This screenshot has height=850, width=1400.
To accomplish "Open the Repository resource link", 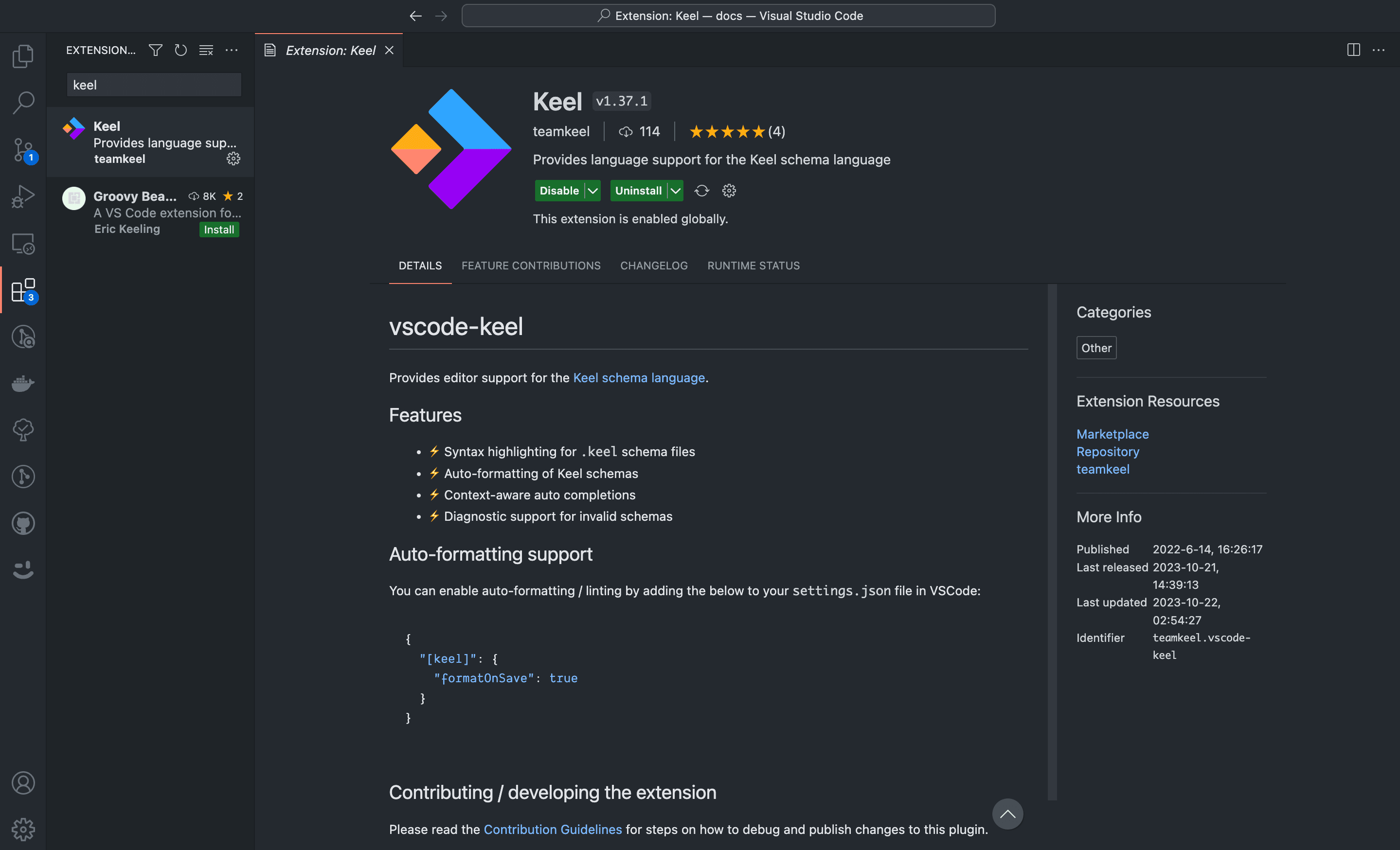I will click(x=1107, y=451).
